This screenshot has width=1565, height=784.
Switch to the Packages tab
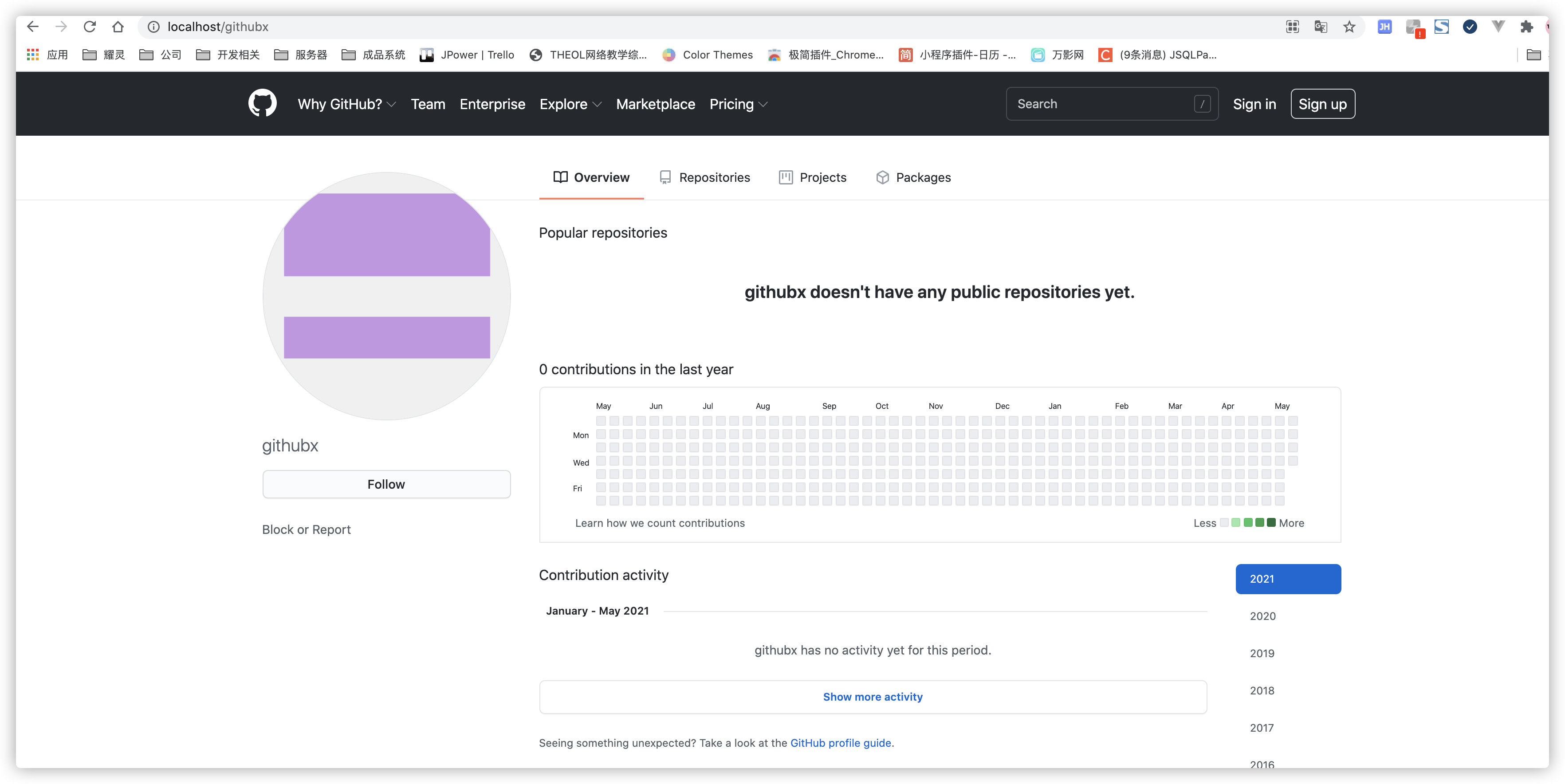tap(913, 177)
